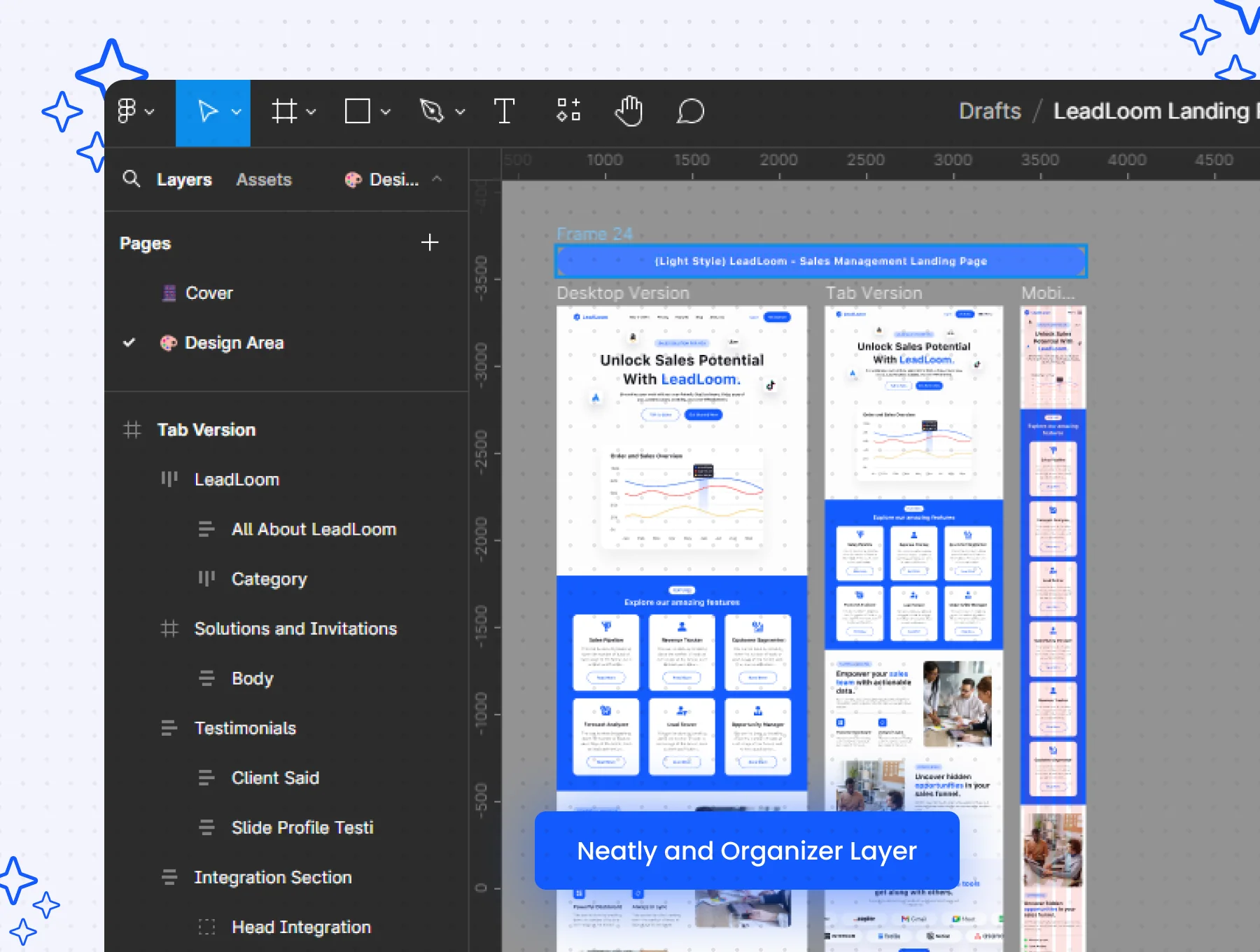1260x952 pixels.
Task: Click the LeadLoom Landing file title
Action: pos(1156,111)
